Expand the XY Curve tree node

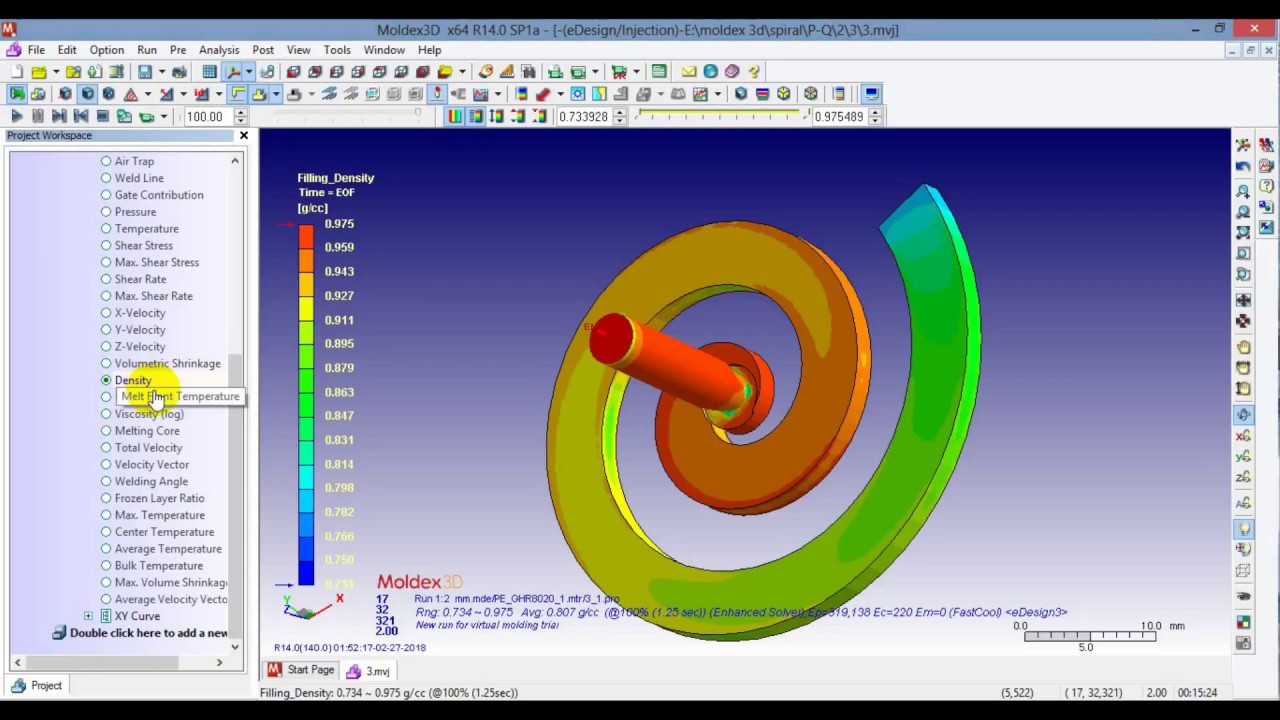(88, 616)
